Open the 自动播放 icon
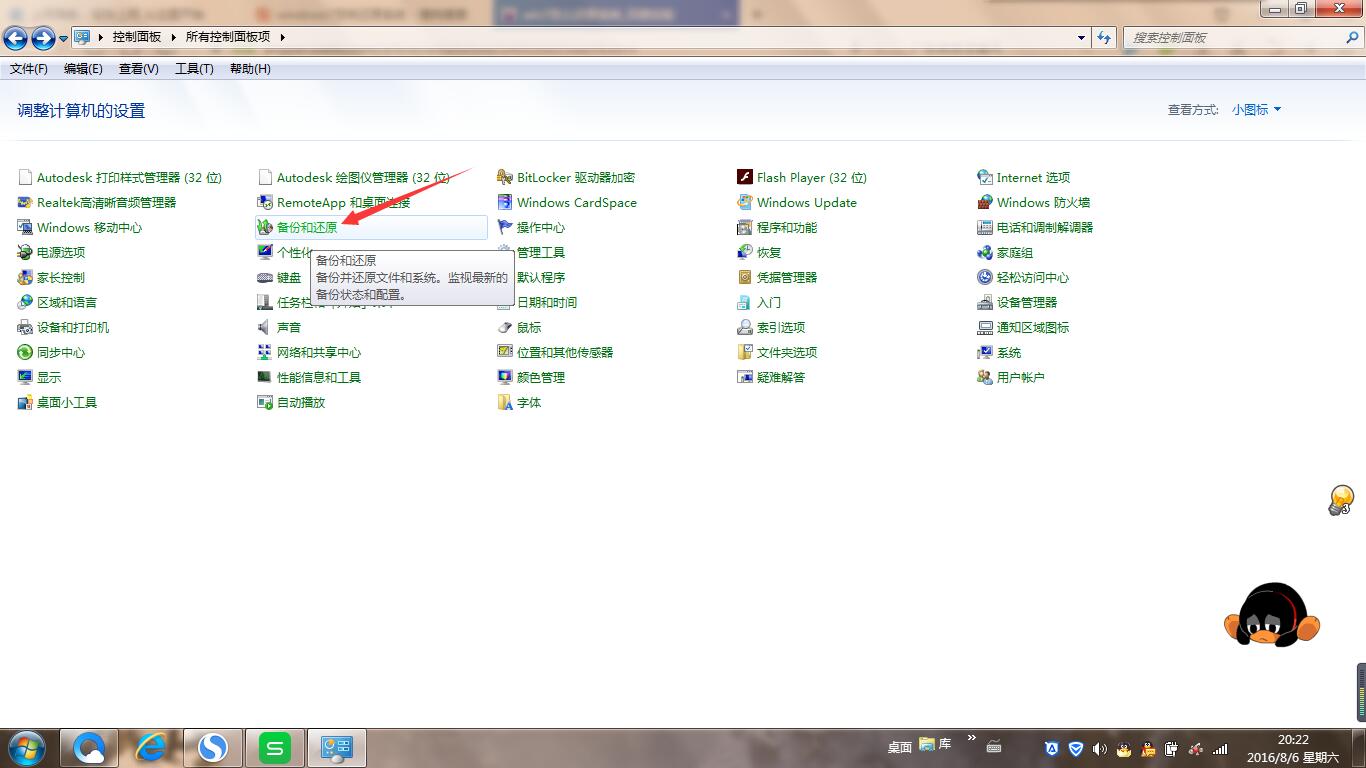 265,402
